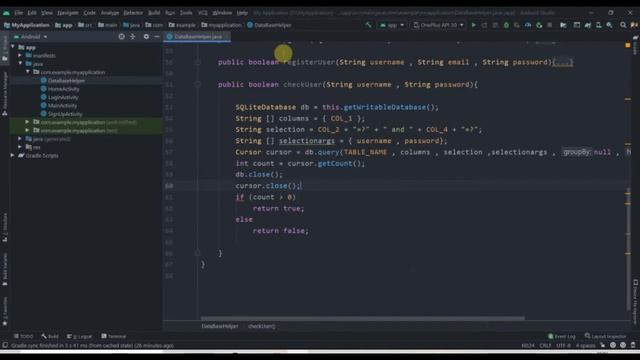Expand the res folder
Viewport: 640px width, 360px height.
20,147
